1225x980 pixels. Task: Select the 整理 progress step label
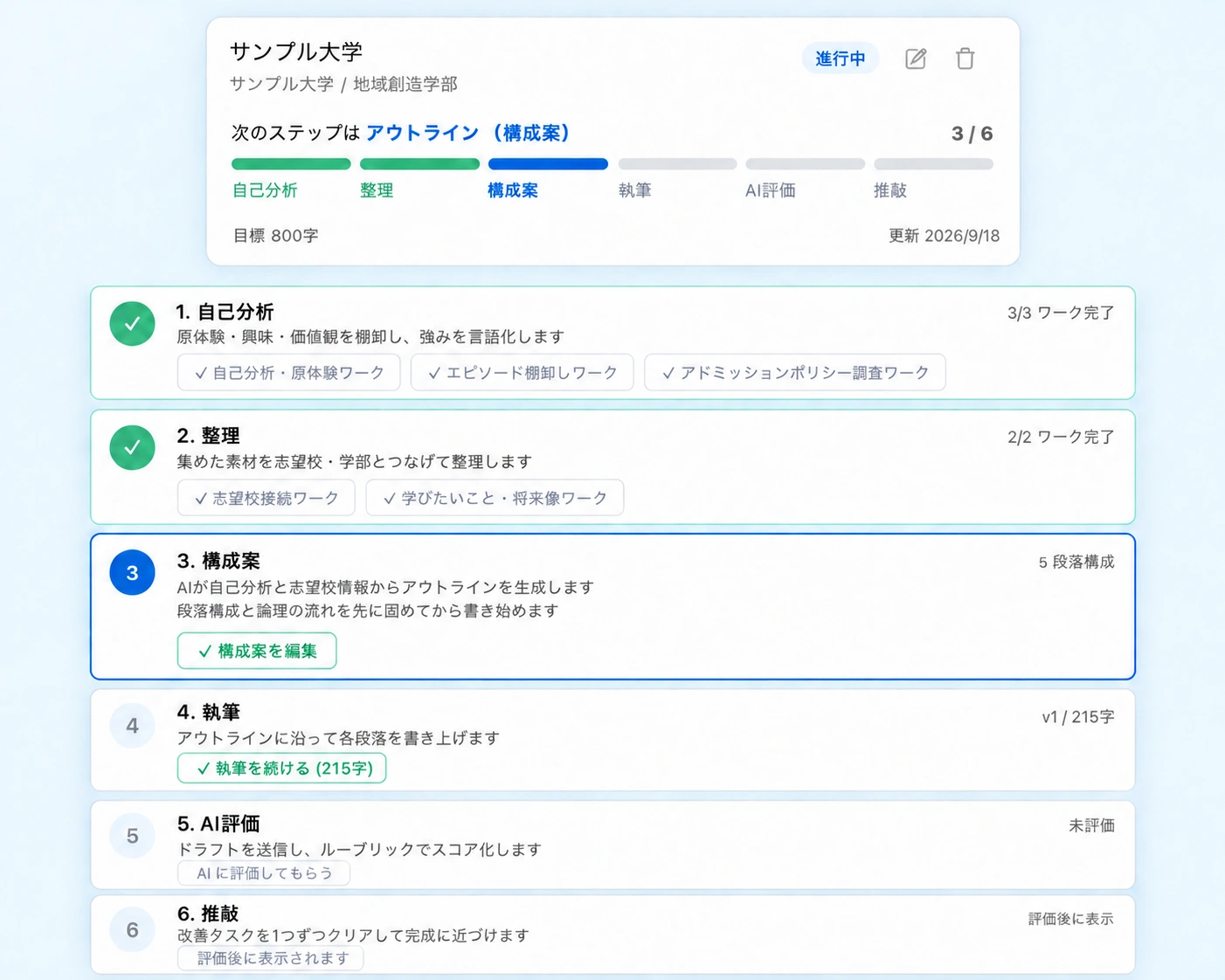tap(377, 190)
